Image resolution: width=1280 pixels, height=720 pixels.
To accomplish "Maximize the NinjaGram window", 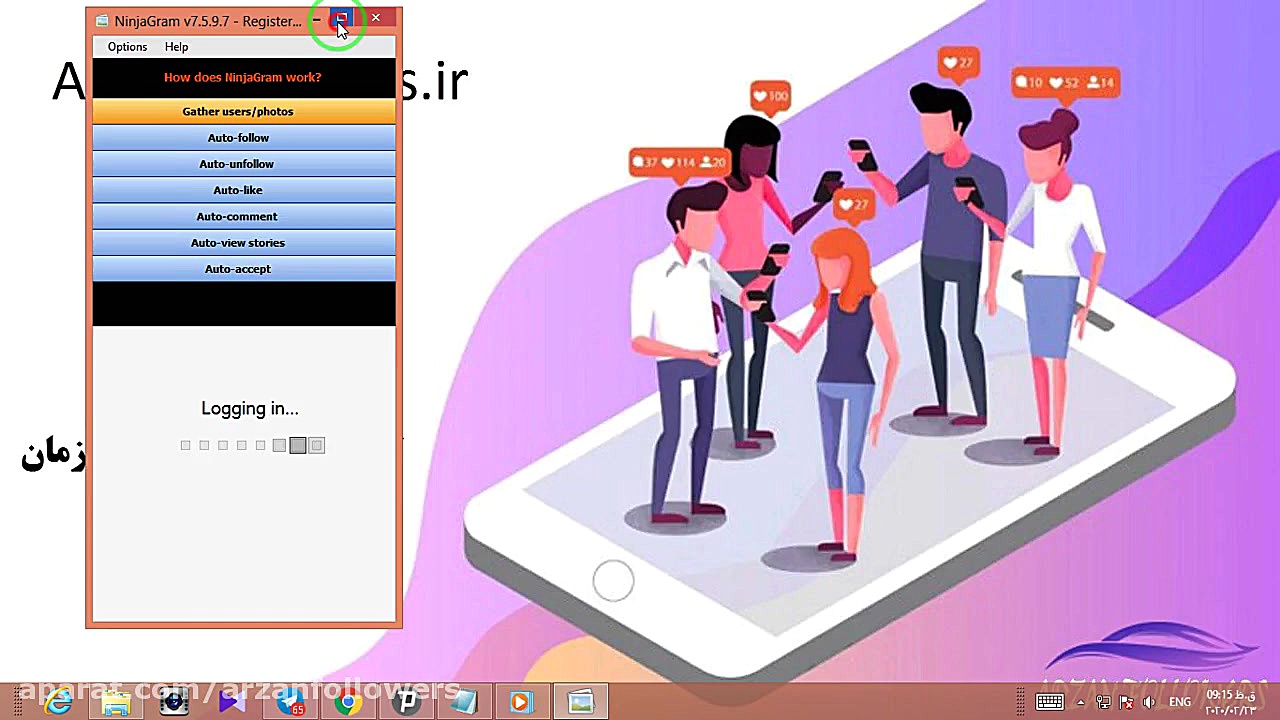I will [341, 18].
